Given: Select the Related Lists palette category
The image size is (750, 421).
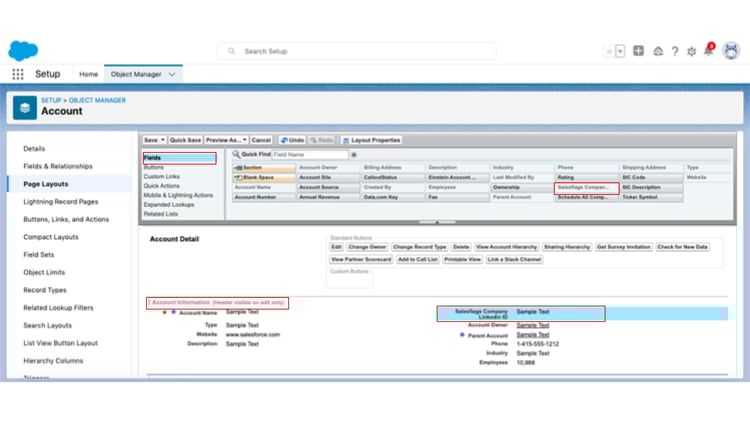Looking at the screenshot, I should tap(161, 214).
